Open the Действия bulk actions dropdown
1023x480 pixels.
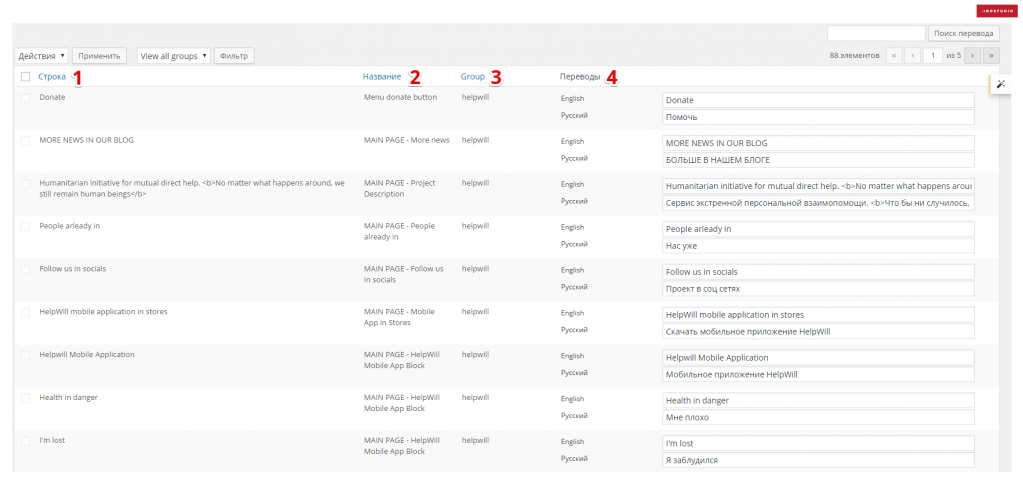click(x=42, y=56)
